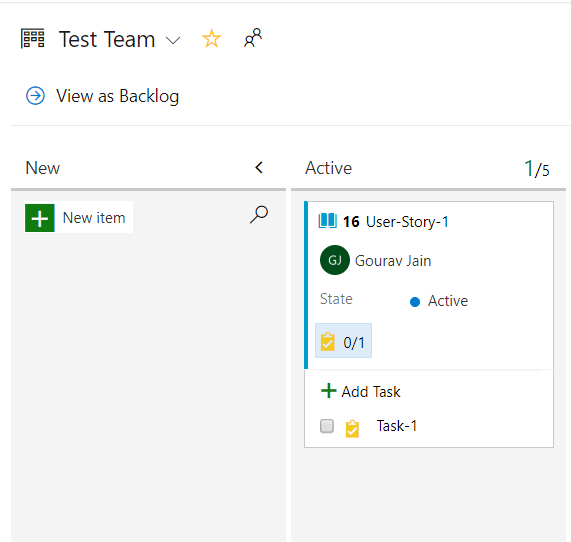571x542 pixels.
Task: Click the State label on card
Action: pos(336,299)
